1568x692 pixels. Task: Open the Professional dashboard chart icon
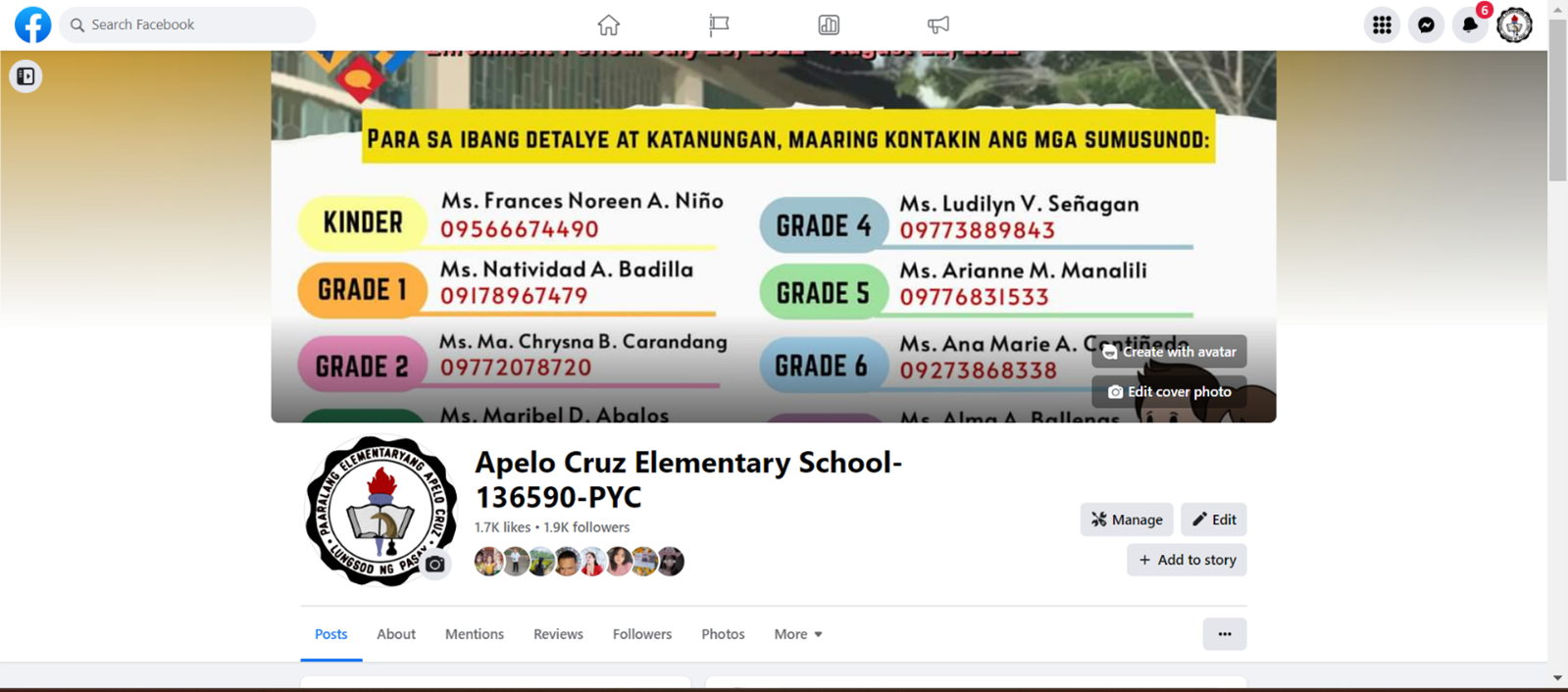coord(829,25)
